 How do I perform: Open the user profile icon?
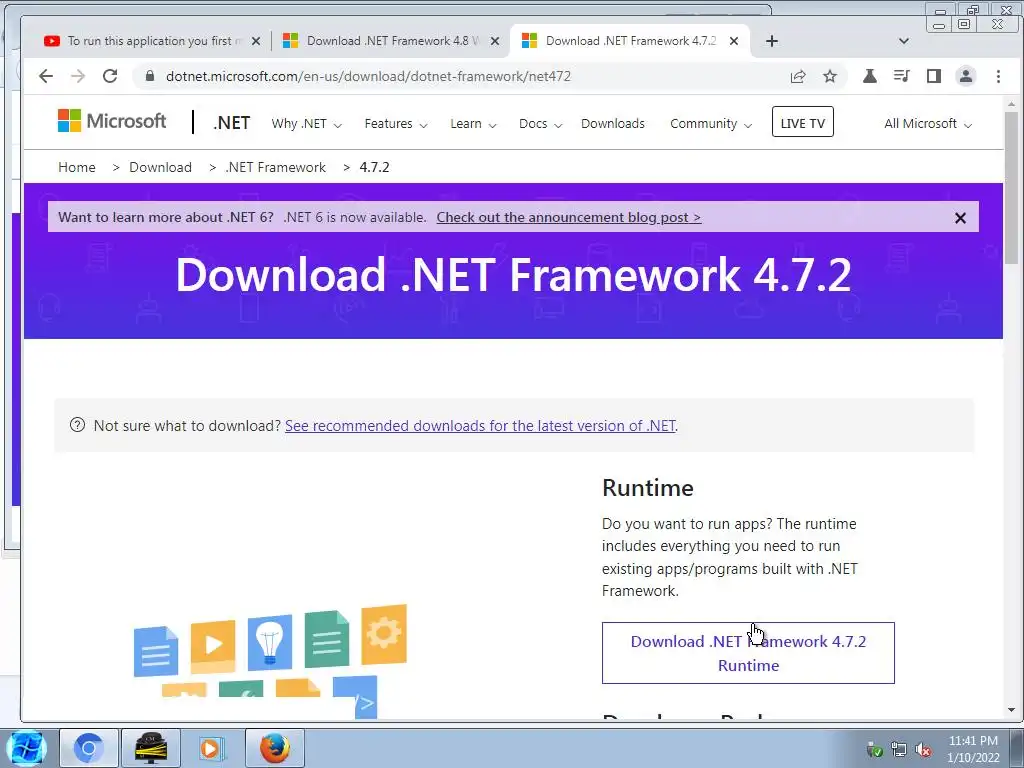point(966,76)
